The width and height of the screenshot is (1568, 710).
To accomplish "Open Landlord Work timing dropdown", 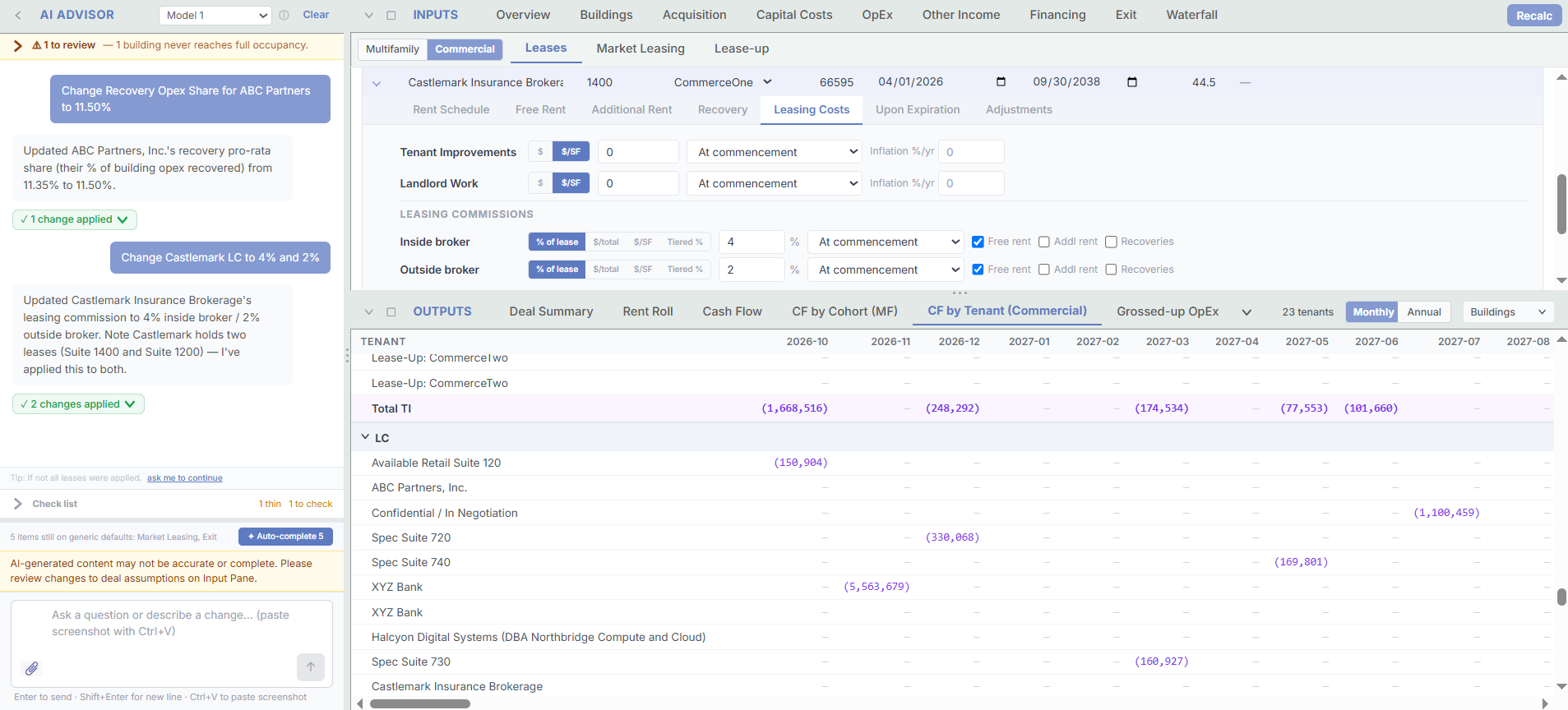I will [774, 183].
